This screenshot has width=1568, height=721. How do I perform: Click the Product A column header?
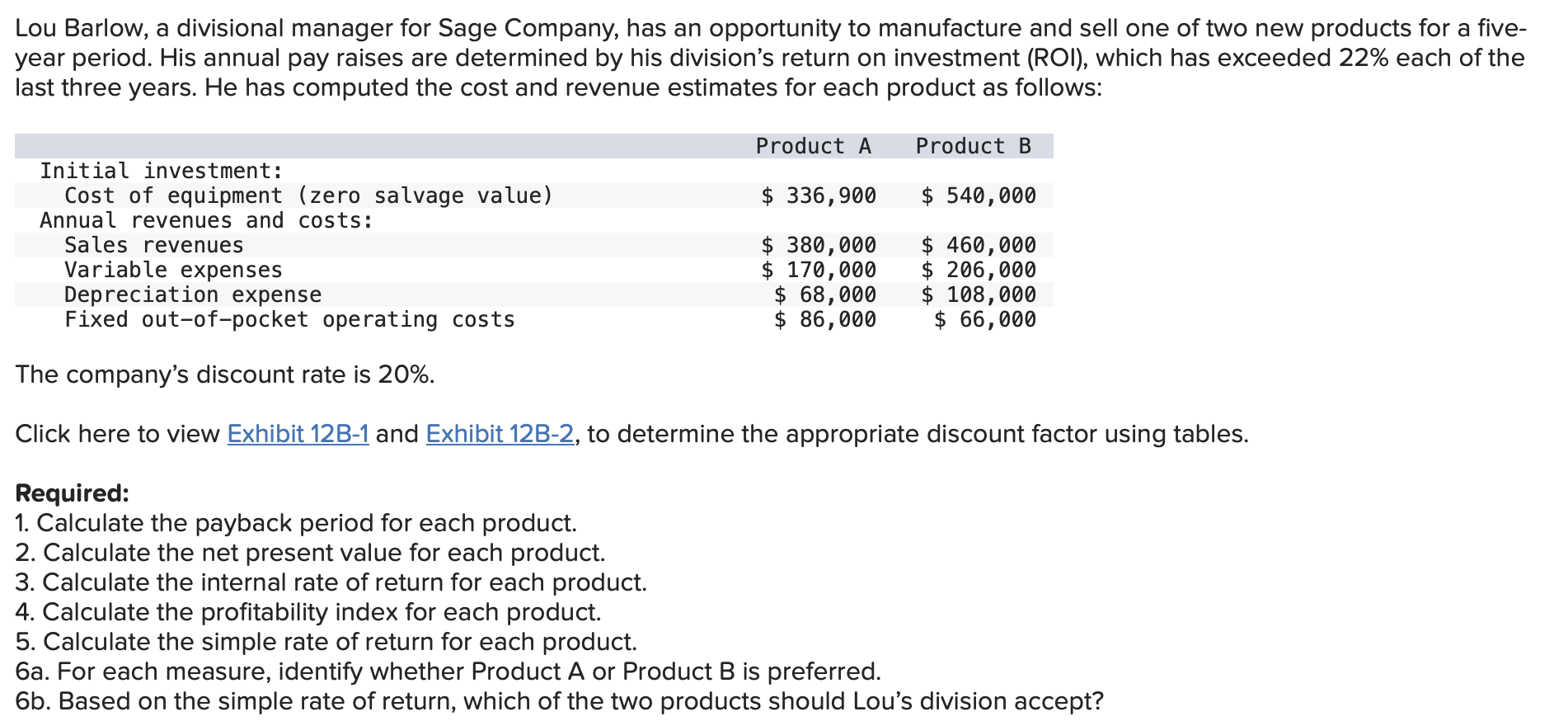click(813, 146)
